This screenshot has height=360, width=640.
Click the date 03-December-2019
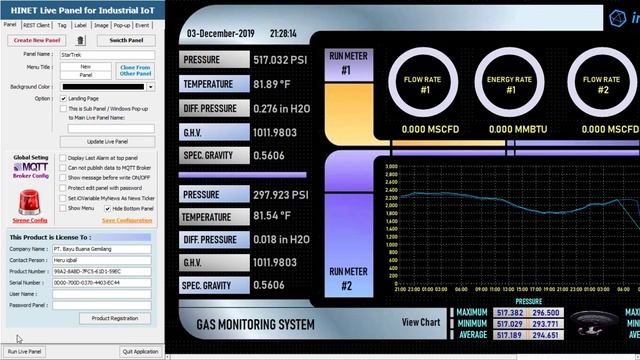click(221, 33)
